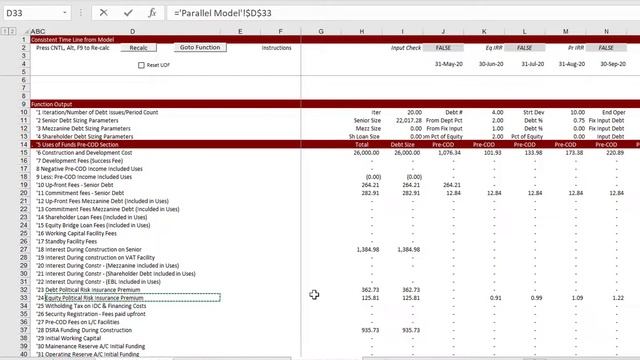Click the Name Box showing D33
Viewport: 640px width, 360px height.
click(33, 13)
